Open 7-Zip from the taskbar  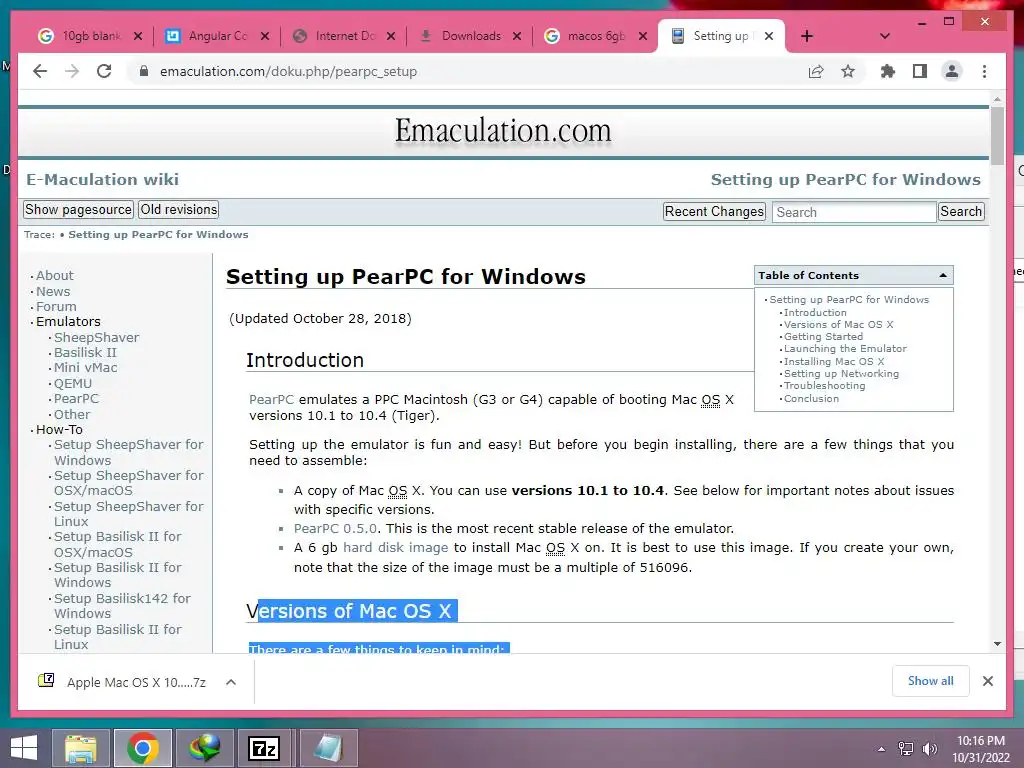tap(264, 748)
